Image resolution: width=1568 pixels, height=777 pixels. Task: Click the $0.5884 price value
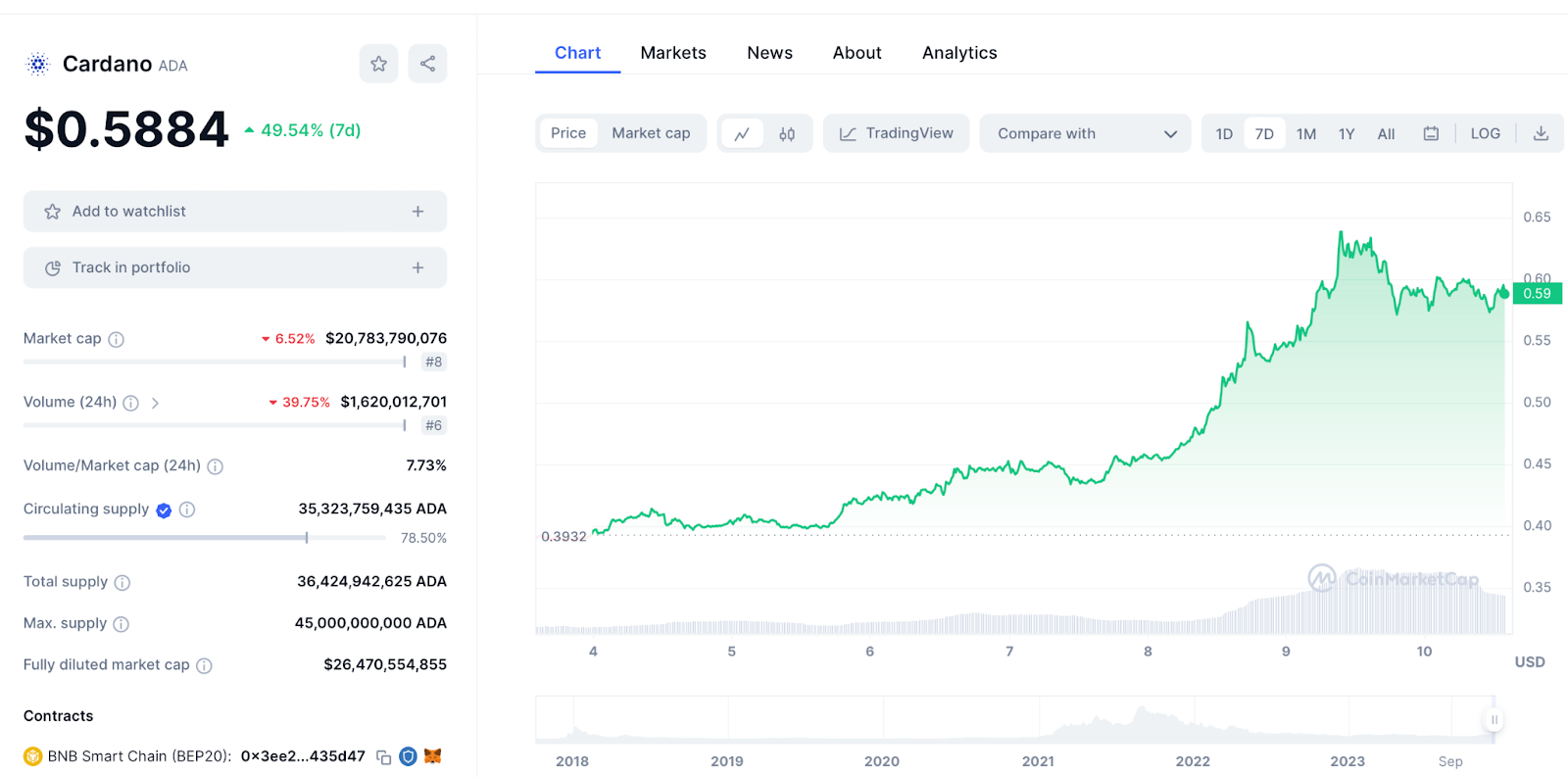tap(126, 129)
